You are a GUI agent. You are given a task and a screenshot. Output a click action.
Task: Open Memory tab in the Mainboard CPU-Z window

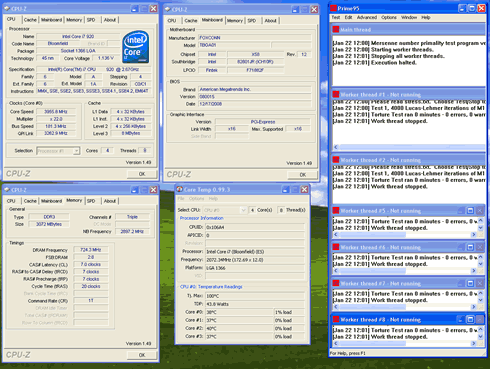[x=235, y=21]
